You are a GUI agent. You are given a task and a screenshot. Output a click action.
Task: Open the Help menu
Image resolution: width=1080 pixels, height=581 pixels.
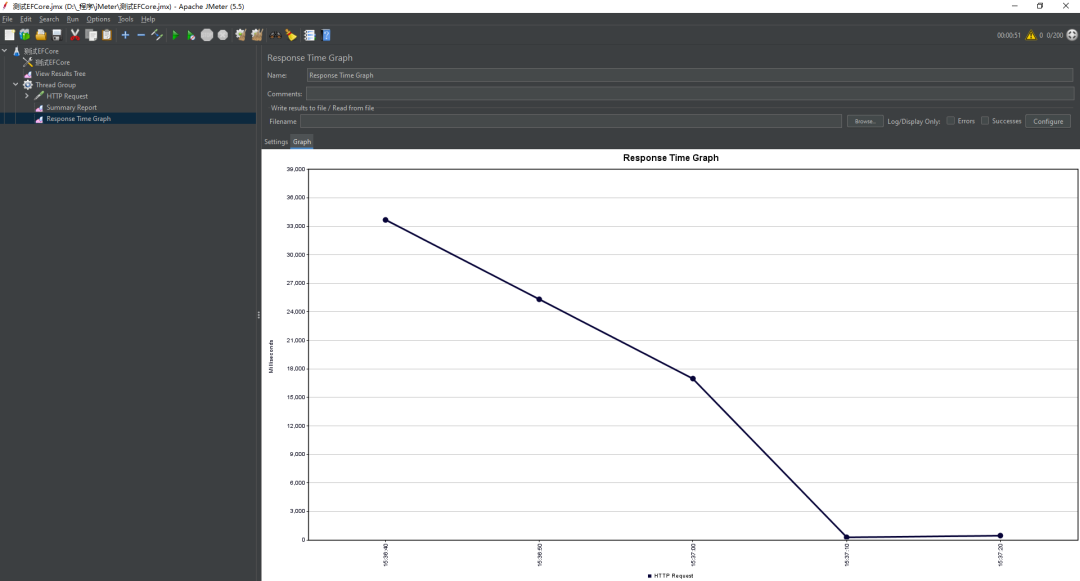(x=148, y=19)
